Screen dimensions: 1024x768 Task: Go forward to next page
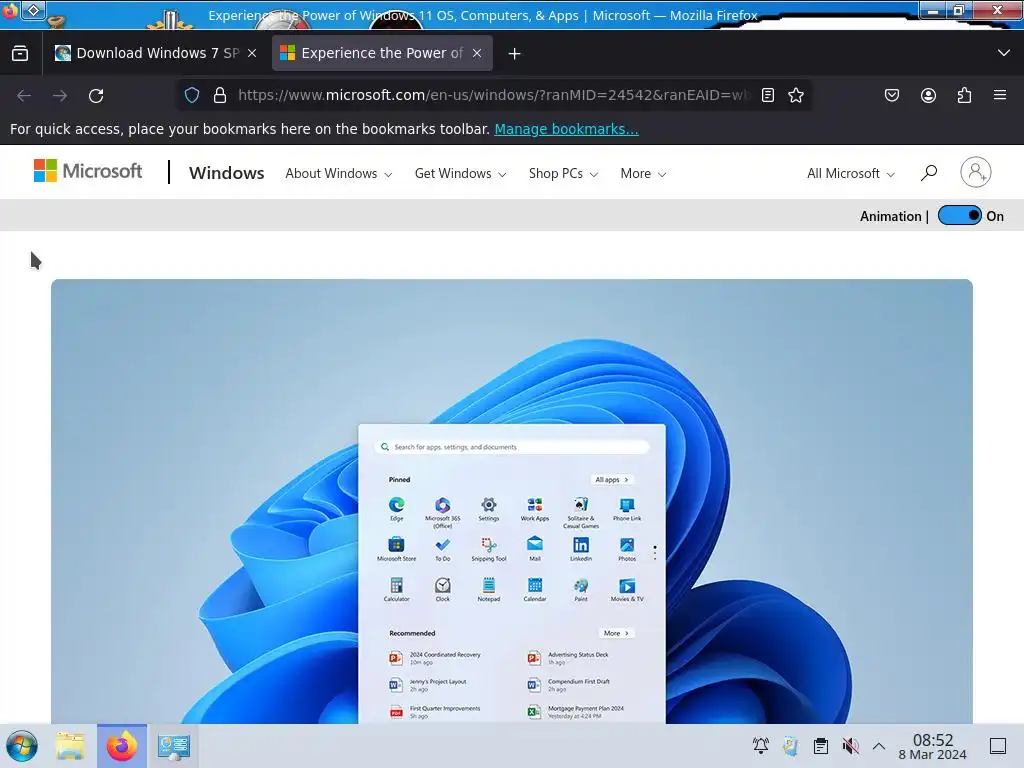60,95
